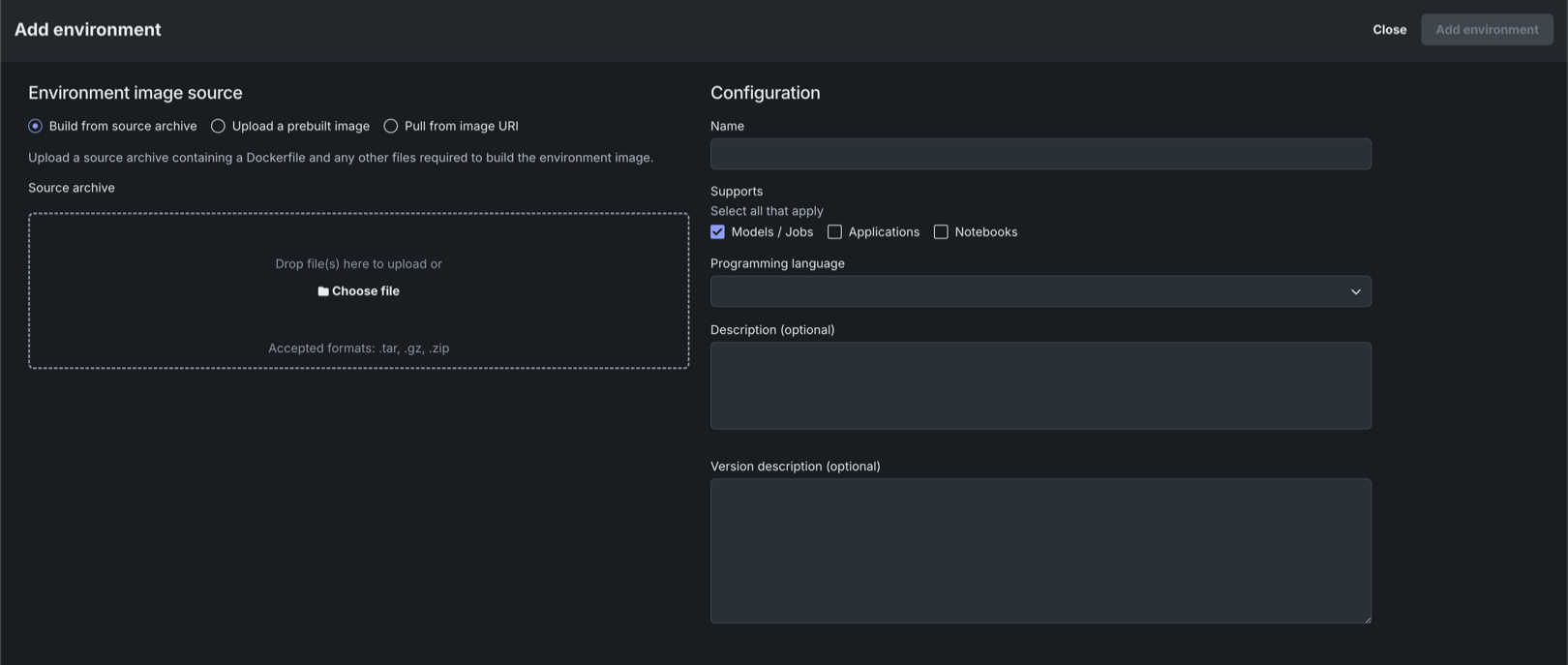Click the Accepted formats hint text
The image size is (1568, 665).
tap(358, 348)
